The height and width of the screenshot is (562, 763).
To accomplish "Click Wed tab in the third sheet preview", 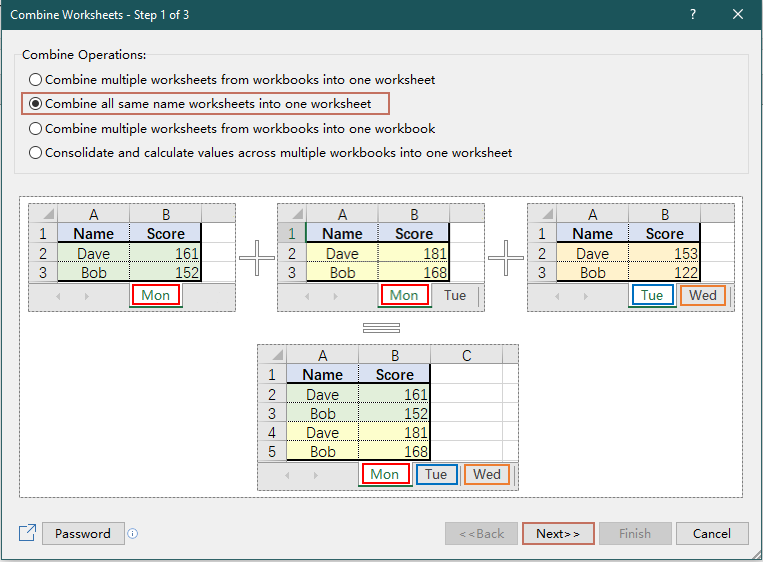I will (x=703, y=295).
